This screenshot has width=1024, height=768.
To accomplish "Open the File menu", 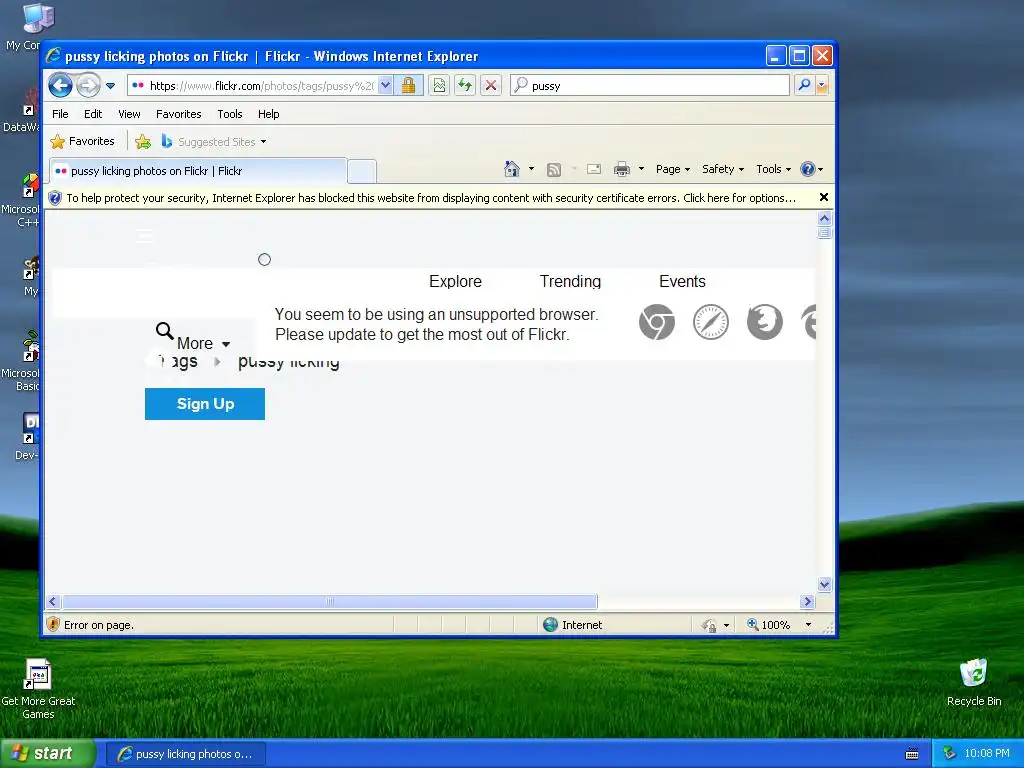I will (60, 114).
